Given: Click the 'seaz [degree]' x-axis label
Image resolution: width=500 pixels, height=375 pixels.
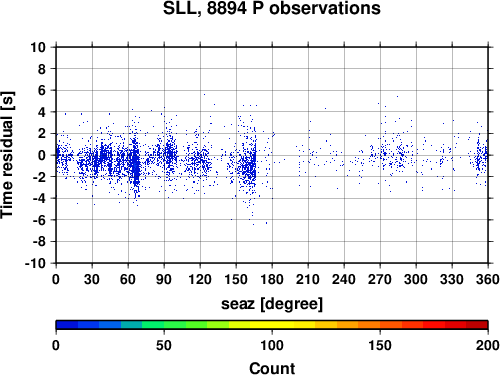Looking at the screenshot, I should click(272, 304).
